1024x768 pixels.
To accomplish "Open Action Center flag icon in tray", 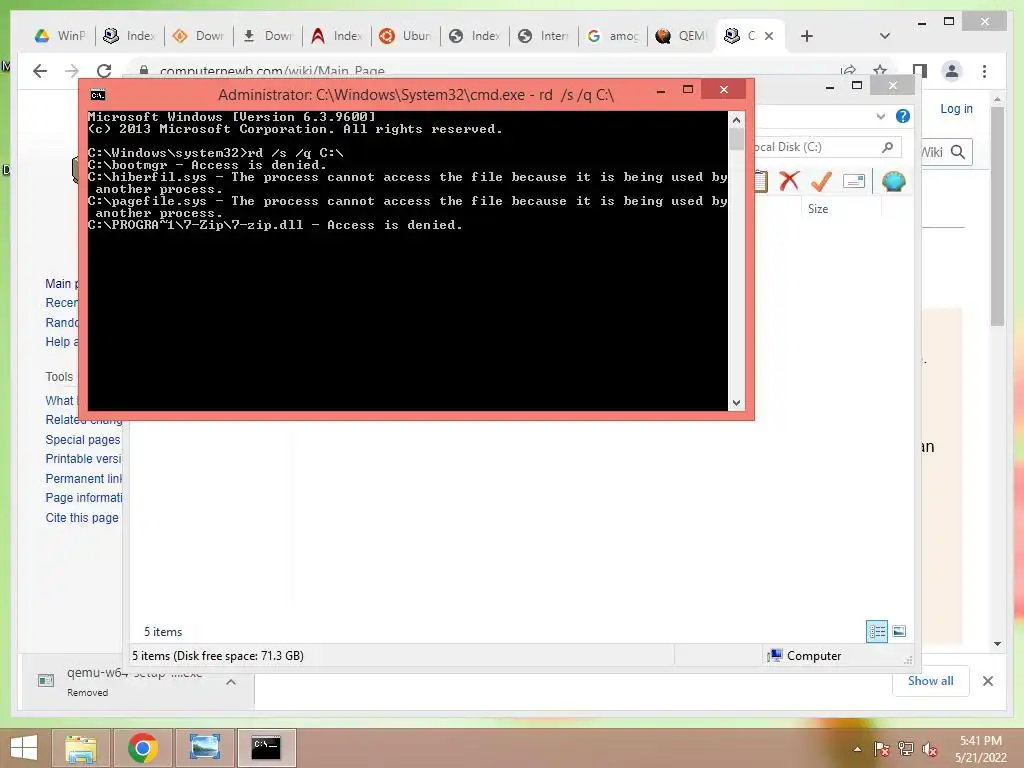I will click(x=882, y=749).
